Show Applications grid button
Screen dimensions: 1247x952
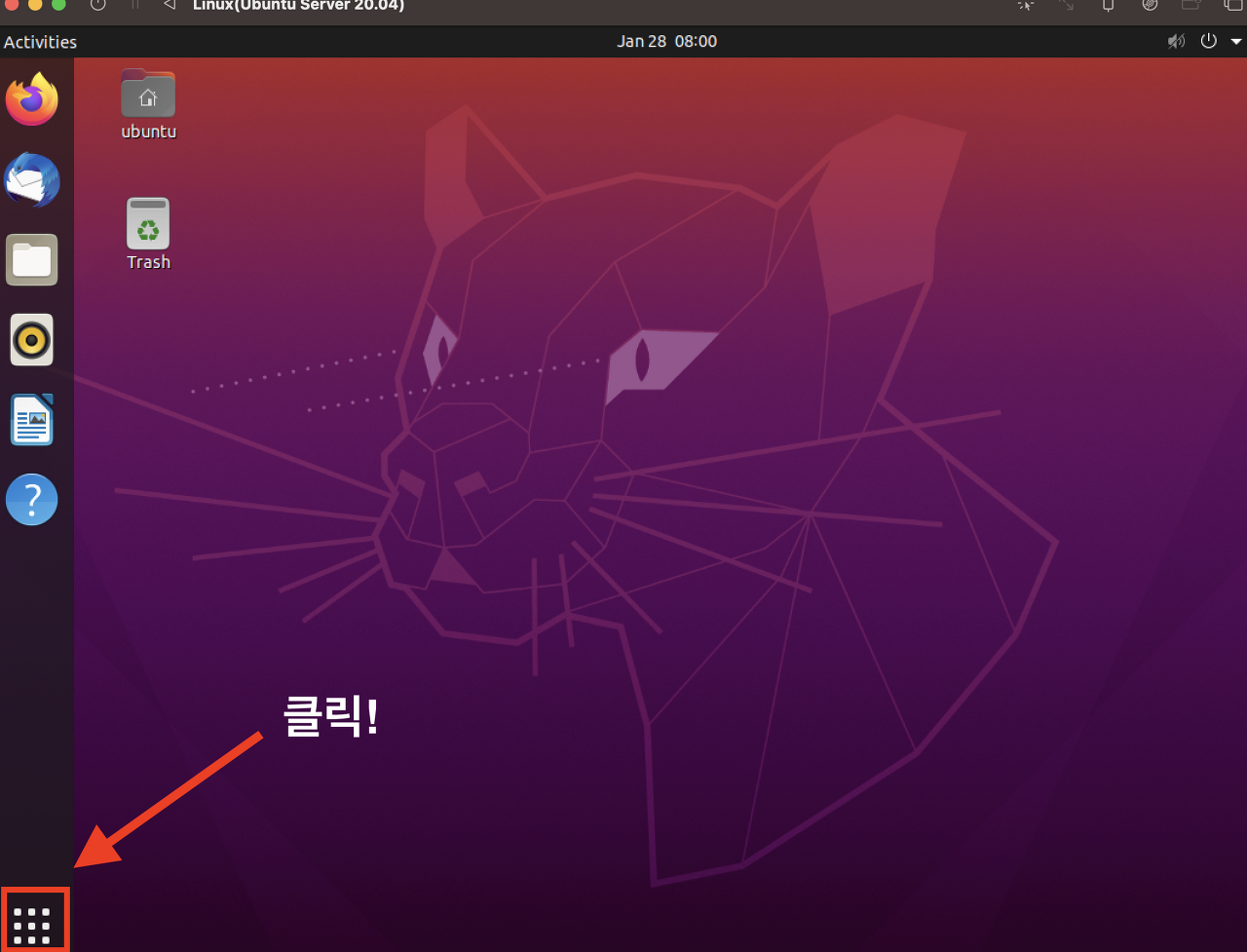pyautogui.click(x=32, y=926)
